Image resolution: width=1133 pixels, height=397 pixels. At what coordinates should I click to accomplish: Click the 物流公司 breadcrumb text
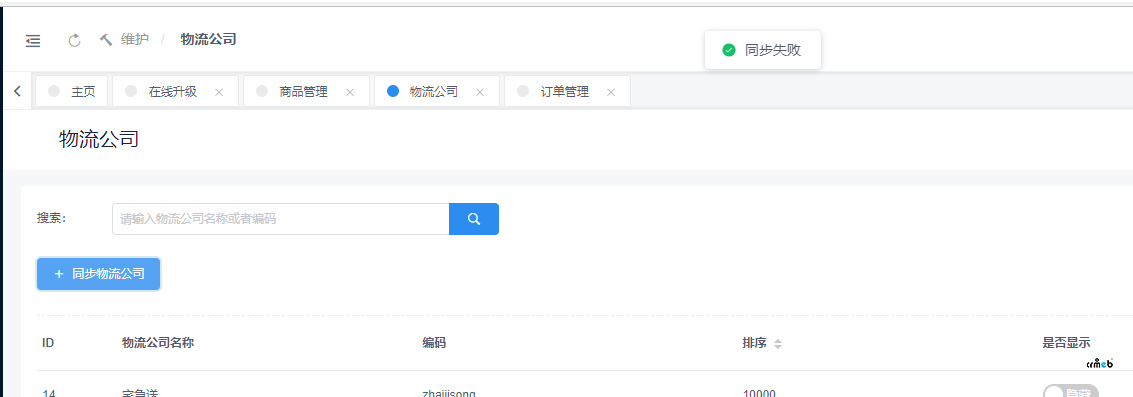208,39
